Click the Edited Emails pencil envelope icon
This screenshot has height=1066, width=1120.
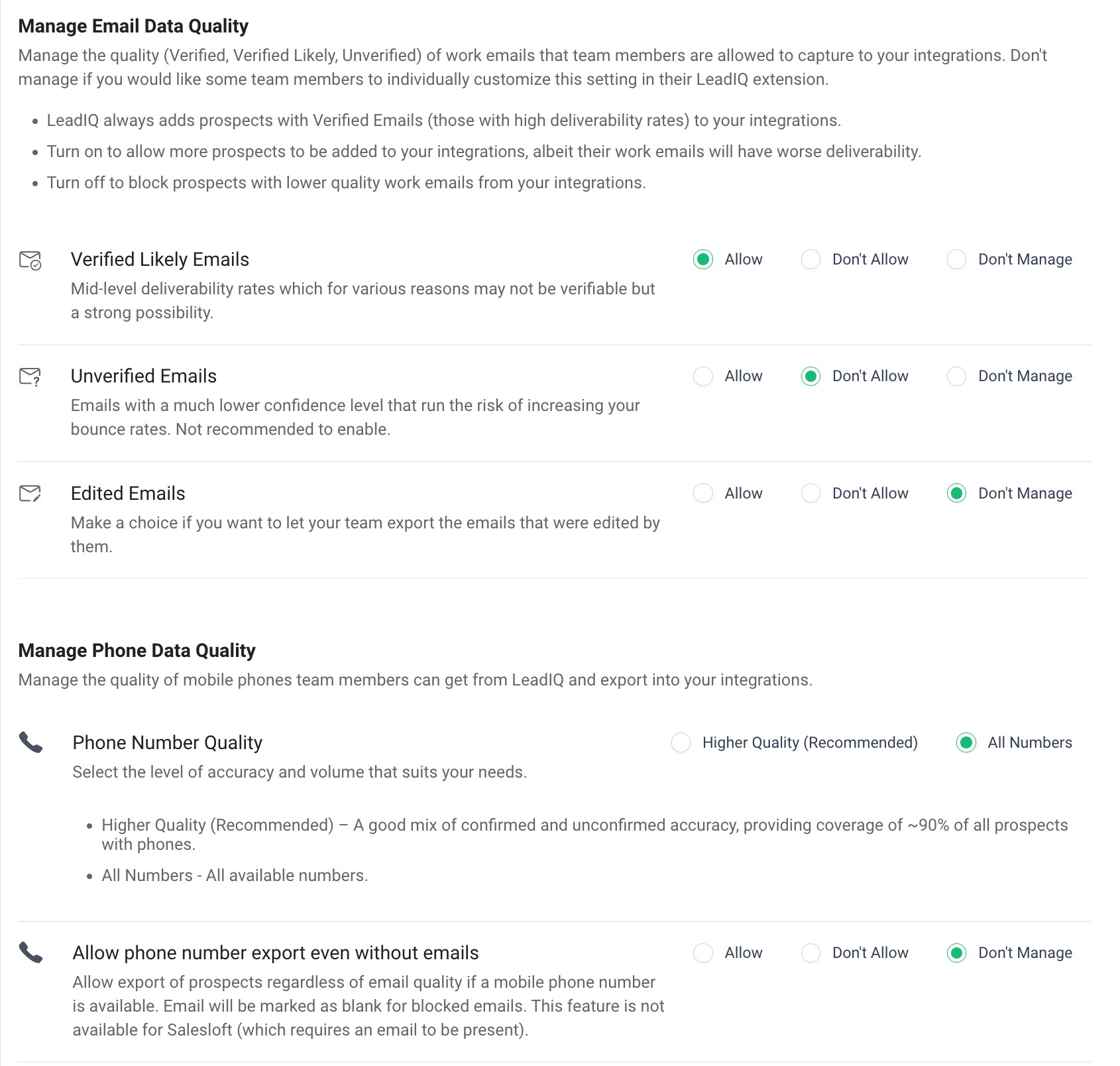point(30,493)
